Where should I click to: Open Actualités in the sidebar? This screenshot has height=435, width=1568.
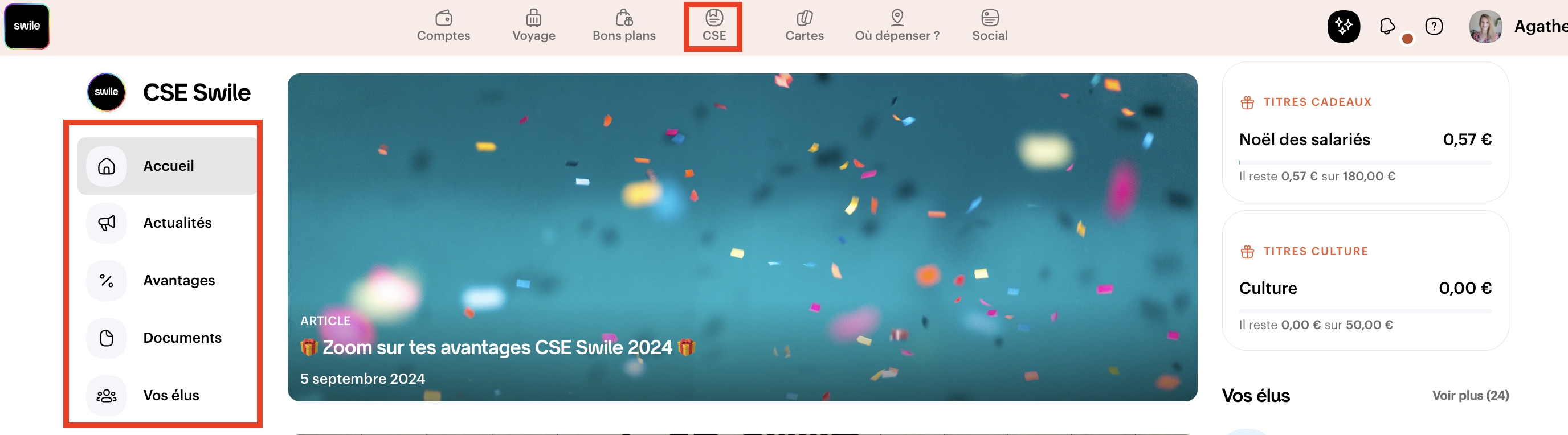click(167, 223)
